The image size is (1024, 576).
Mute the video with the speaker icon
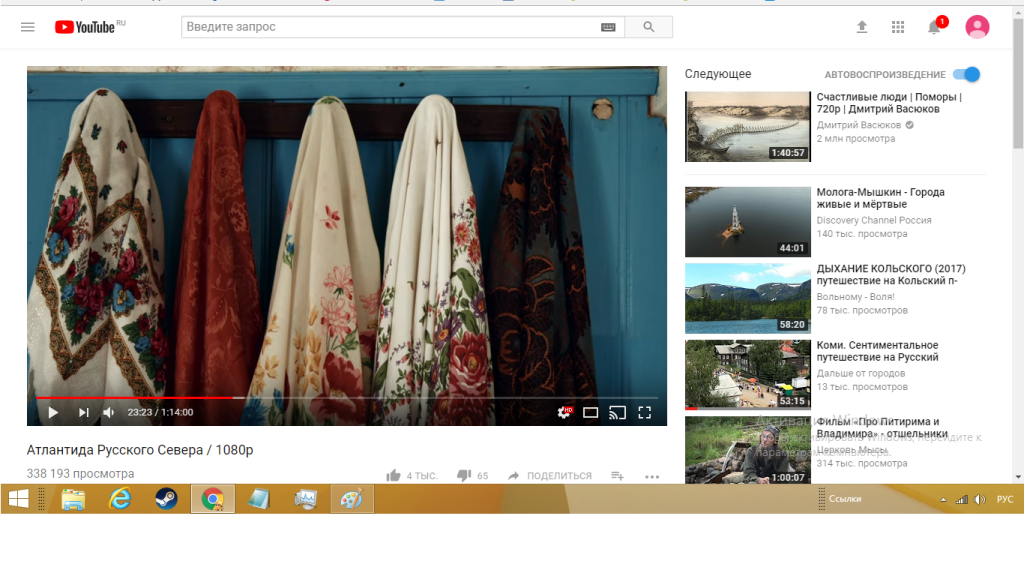click(x=109, y=412)
